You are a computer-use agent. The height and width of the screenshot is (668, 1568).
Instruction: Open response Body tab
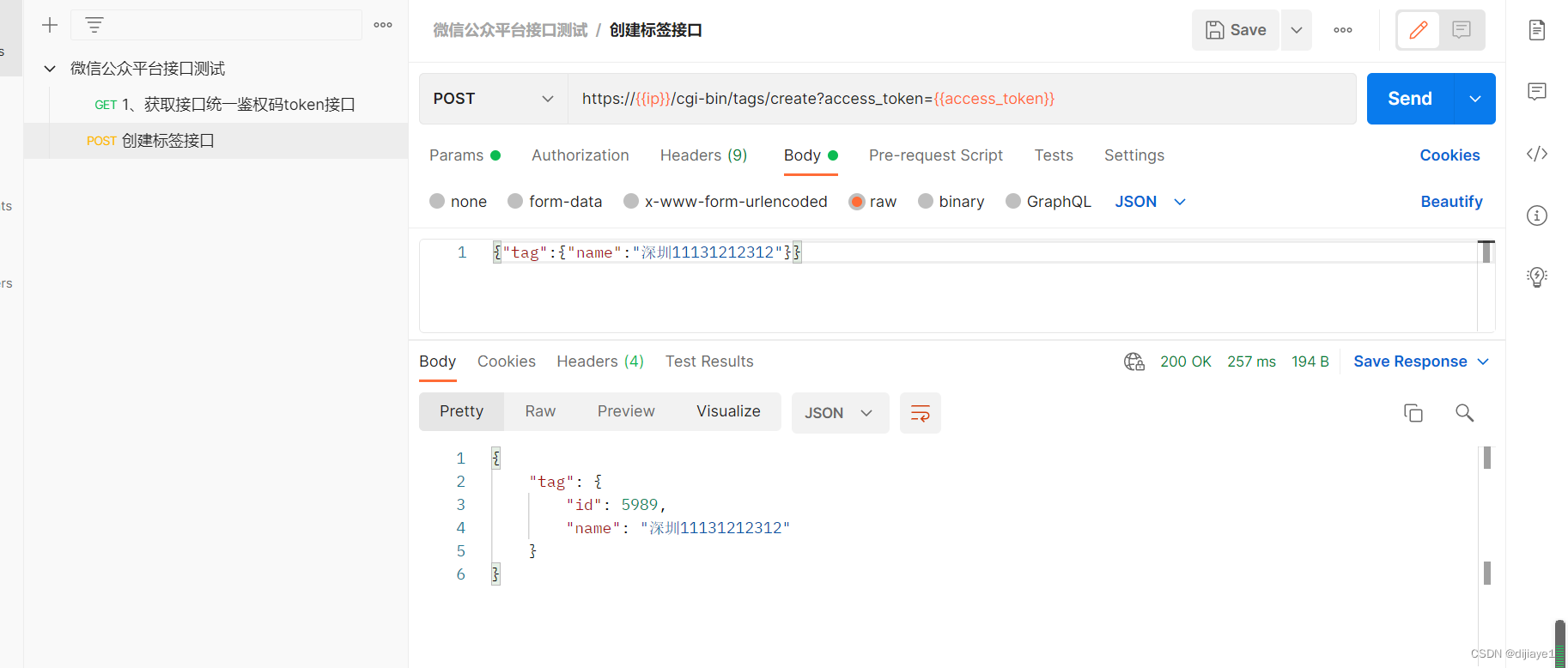(x=438, y=361)
